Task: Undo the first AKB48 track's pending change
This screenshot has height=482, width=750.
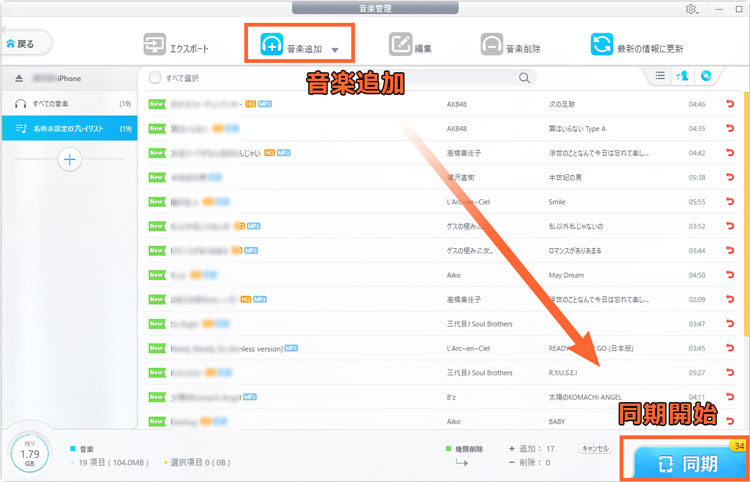Action: pyautogui.click(x=727, y=103)
